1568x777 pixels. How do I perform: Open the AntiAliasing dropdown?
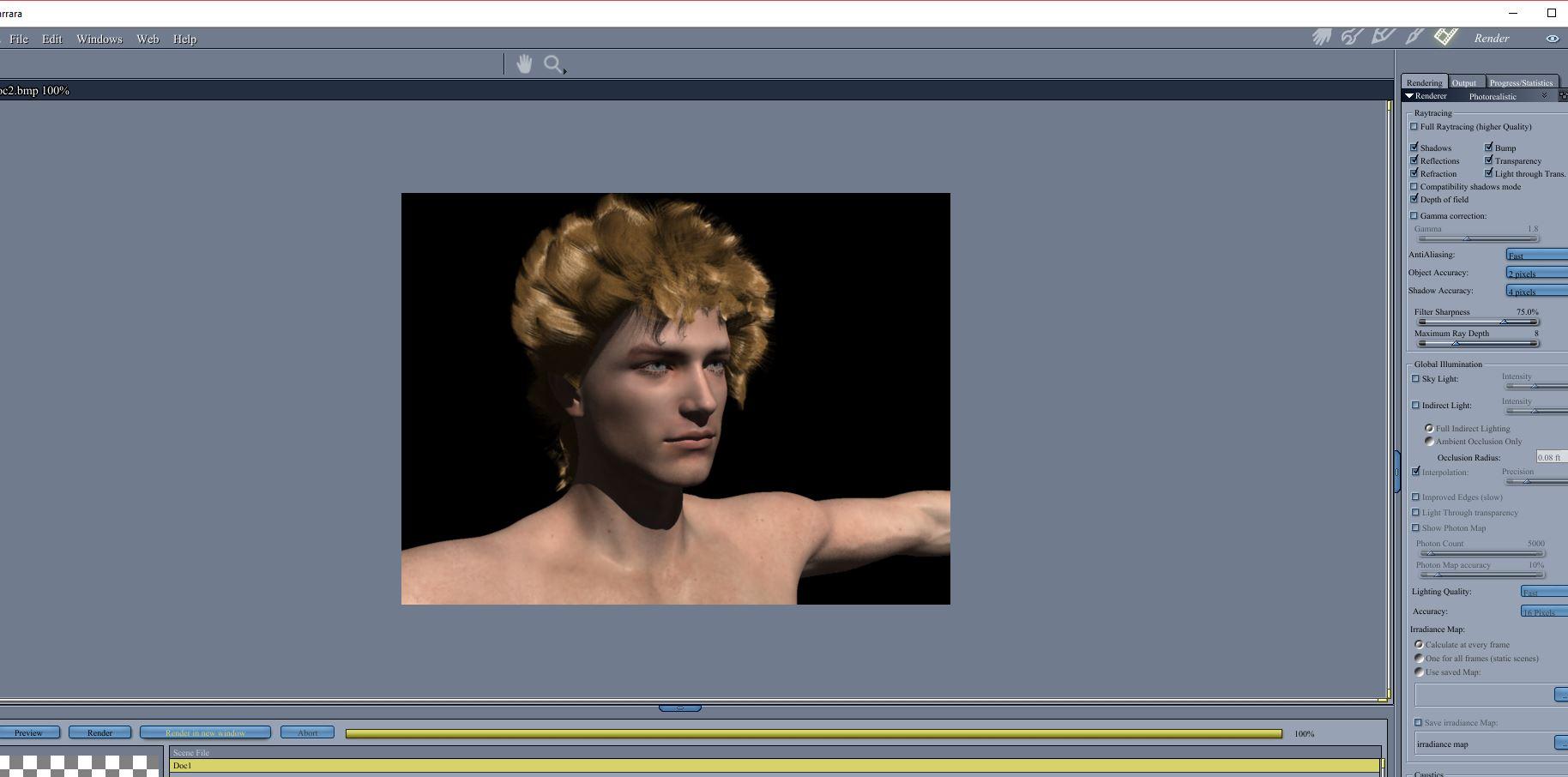[1537, 255]
